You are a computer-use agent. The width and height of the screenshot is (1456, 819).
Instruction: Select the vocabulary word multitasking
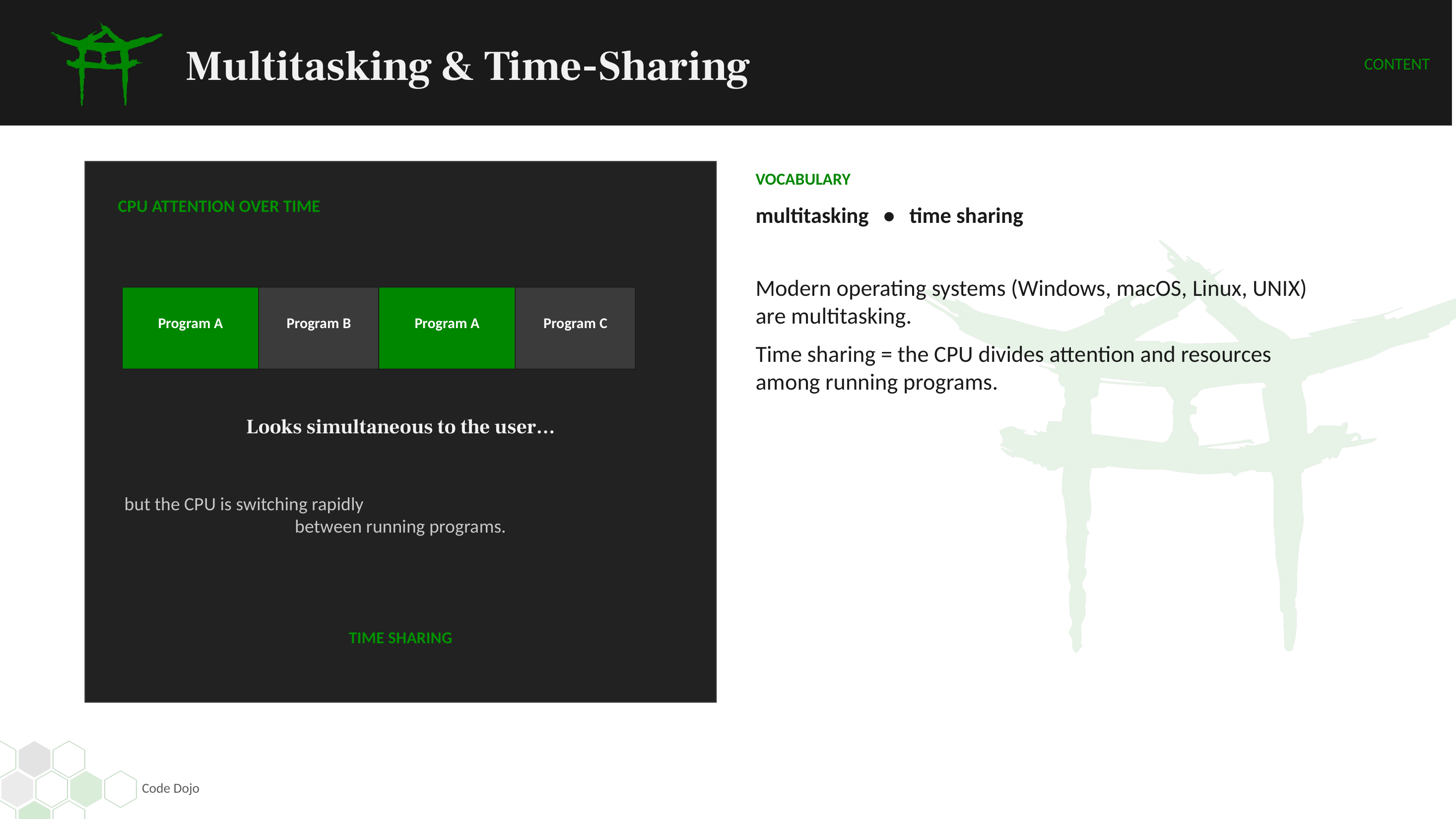pyautogui.click(x=812, y=216)
